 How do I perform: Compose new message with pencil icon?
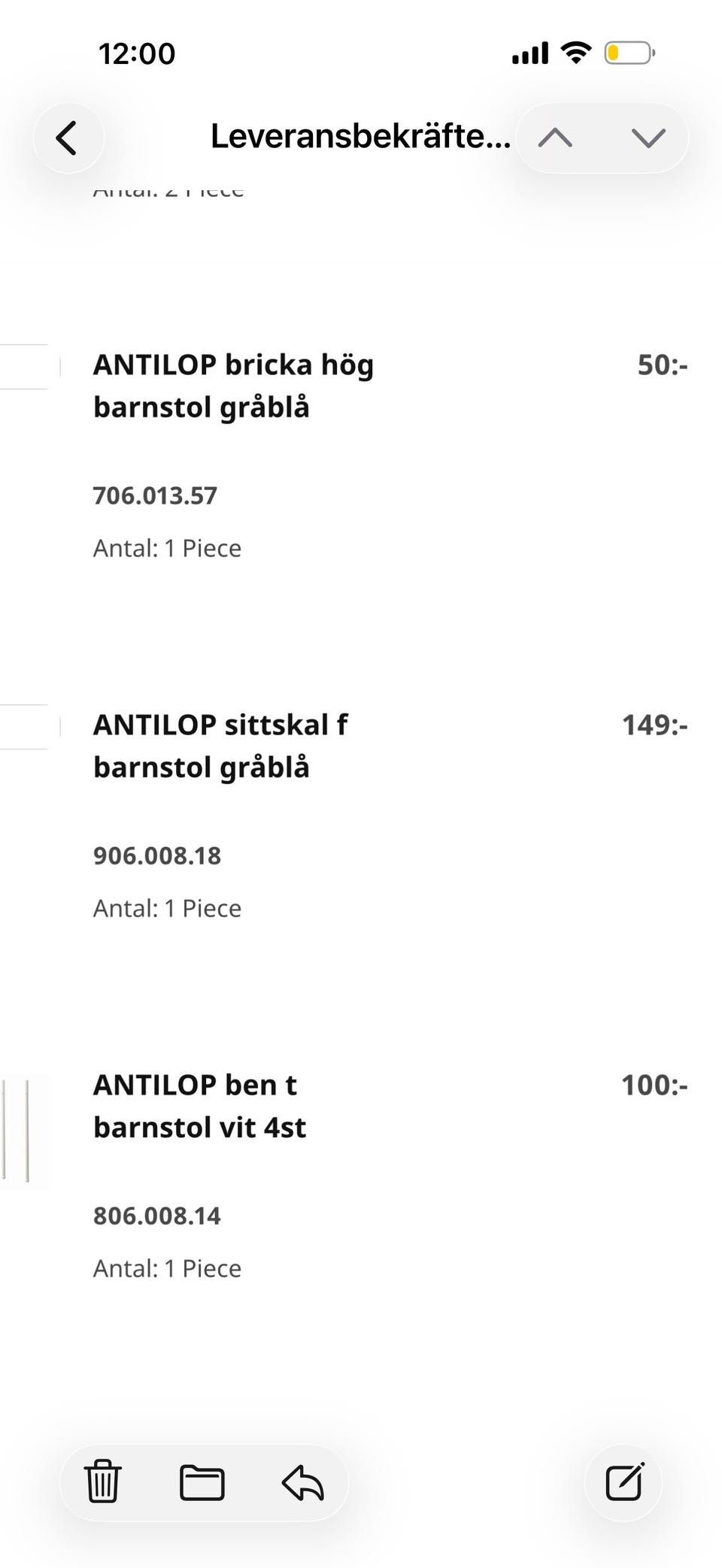624,1482
